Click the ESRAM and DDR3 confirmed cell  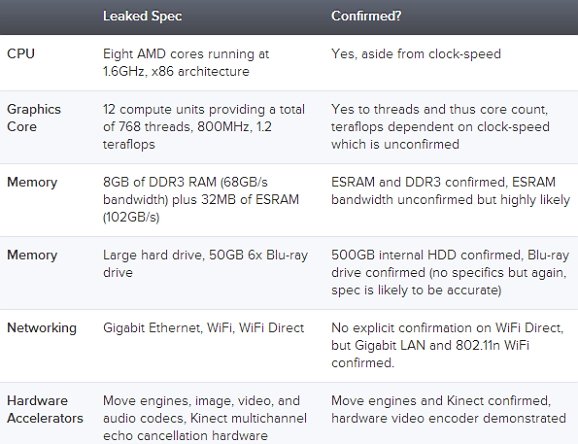pos(450,191)
